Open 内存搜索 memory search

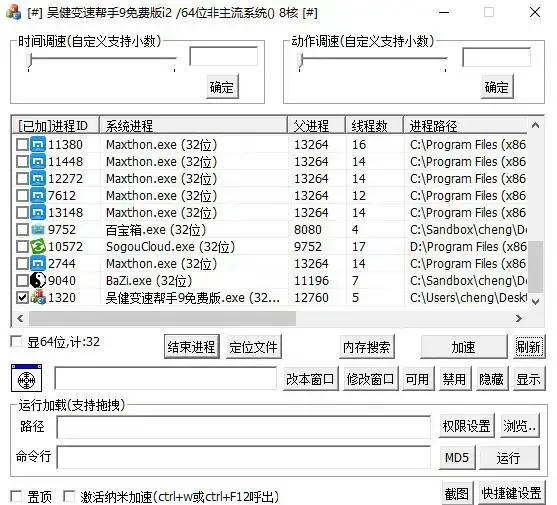[367, 347]
